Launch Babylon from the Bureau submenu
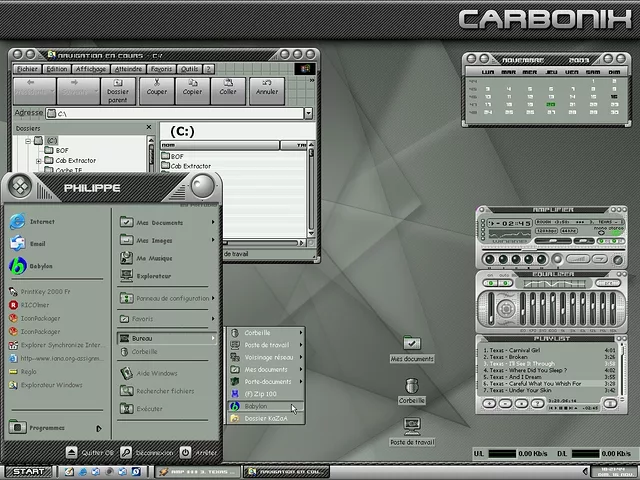The width and height of the screenshot is (640, 480). tap(256, 406)
